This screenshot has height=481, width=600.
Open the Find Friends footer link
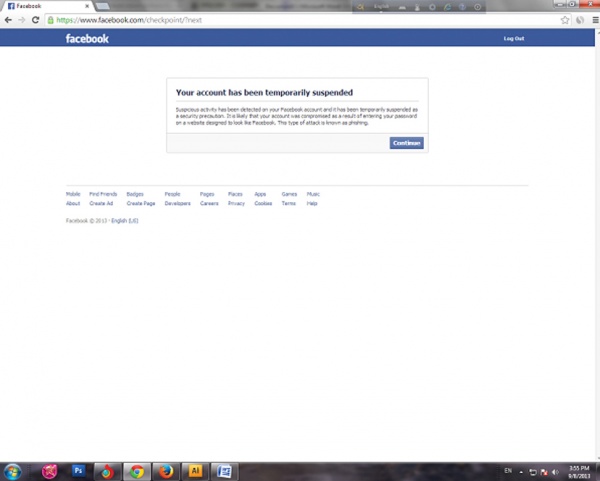coord(103,194)
